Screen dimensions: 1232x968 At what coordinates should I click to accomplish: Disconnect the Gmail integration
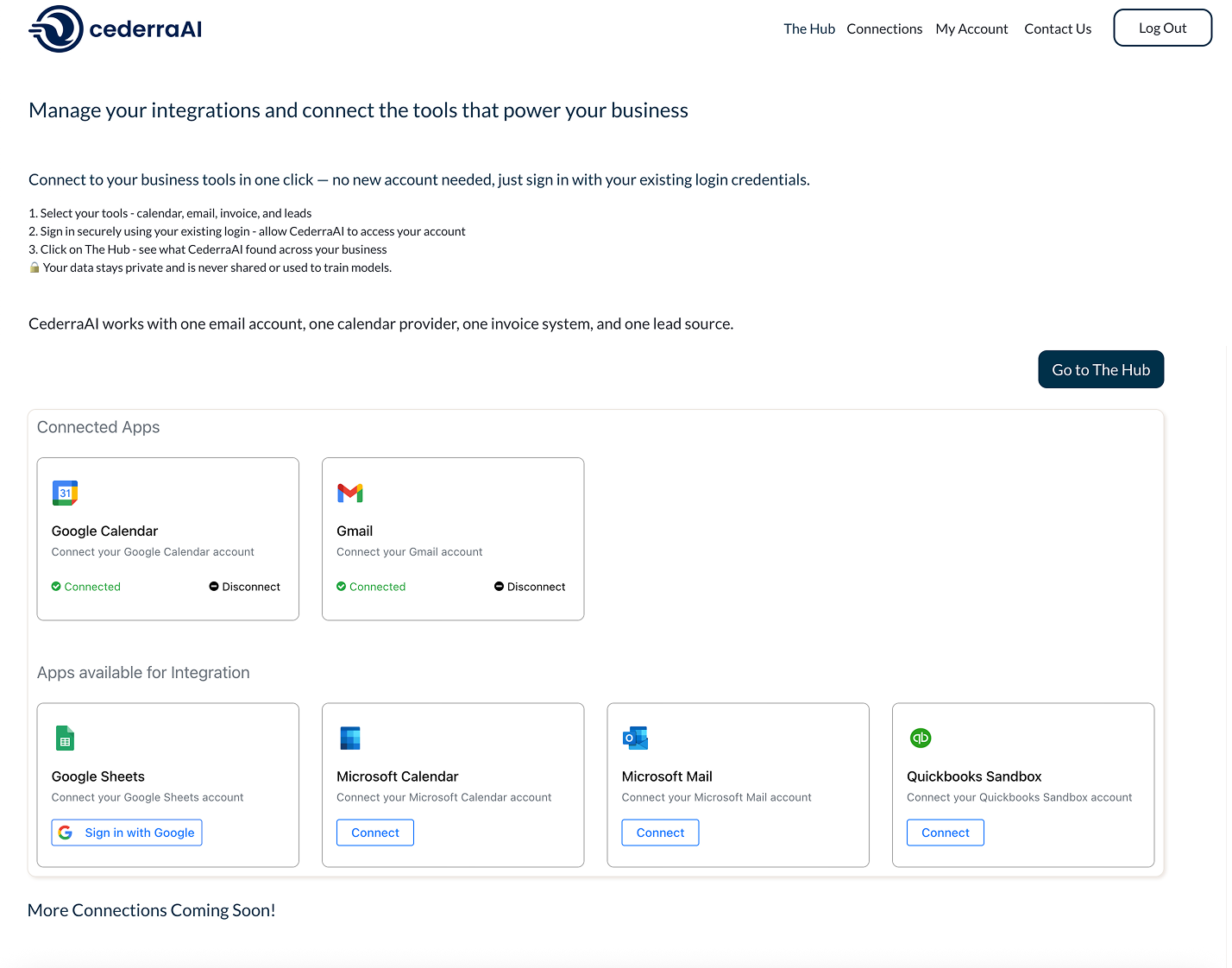click(x=530, y=587)
